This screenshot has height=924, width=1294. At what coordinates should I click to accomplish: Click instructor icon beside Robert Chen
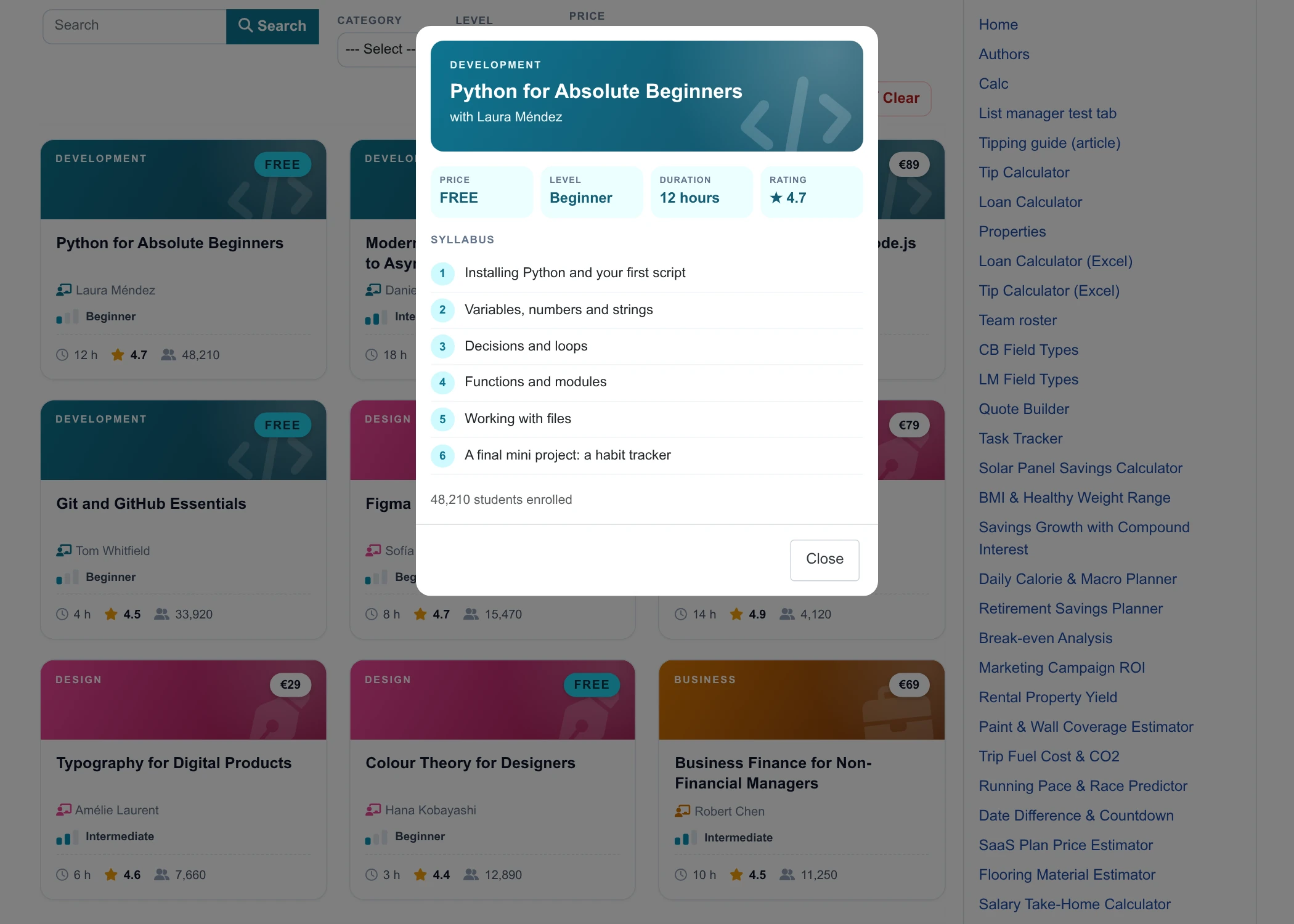tap(682, 811)
